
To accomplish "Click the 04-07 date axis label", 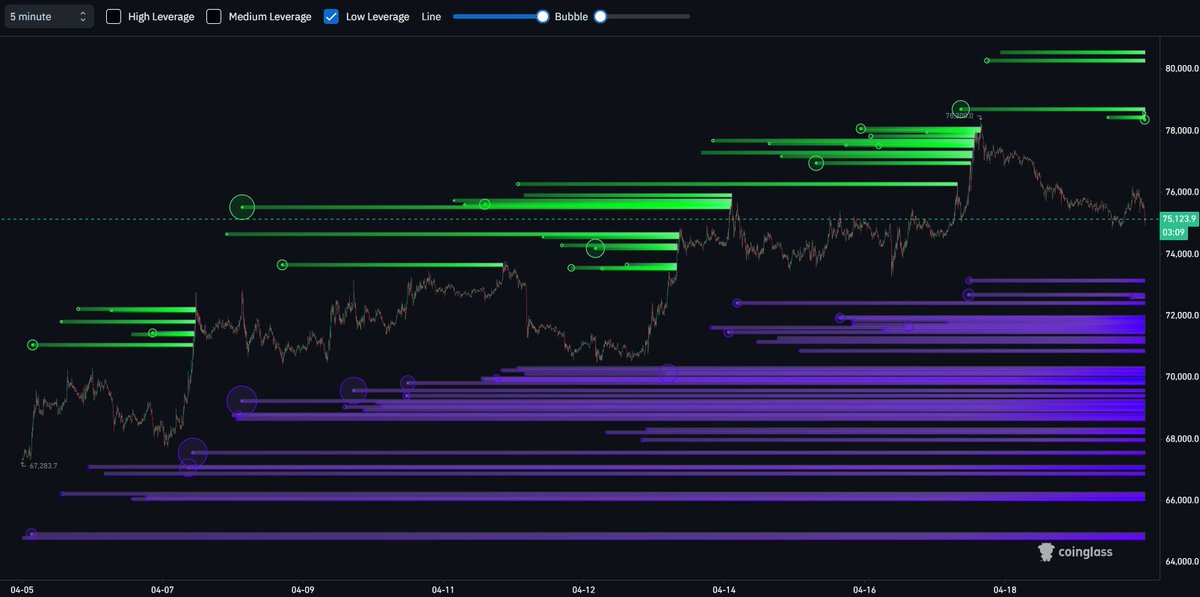I will 163,590.
